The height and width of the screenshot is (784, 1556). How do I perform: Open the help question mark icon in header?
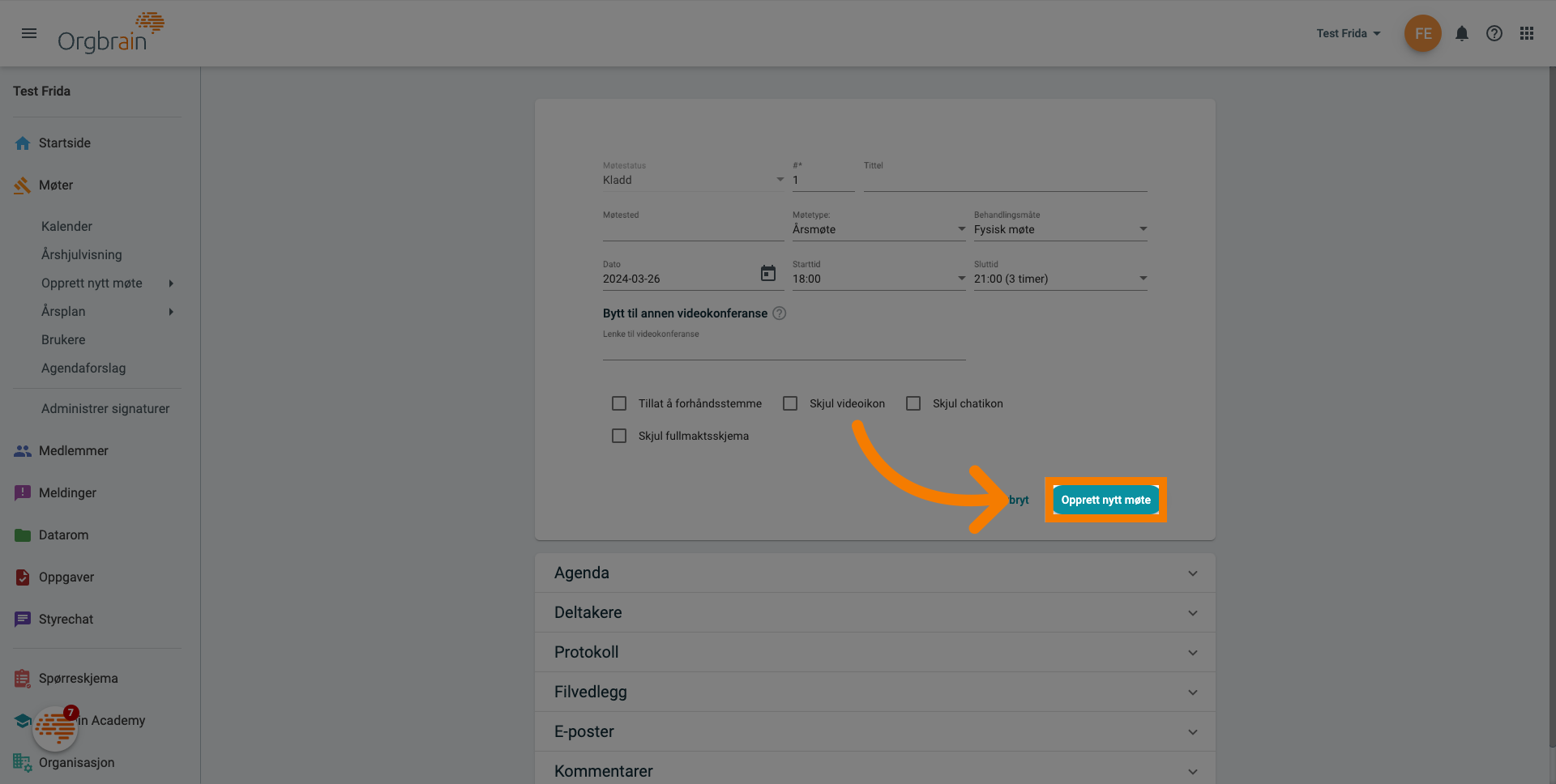(1494, 33)
